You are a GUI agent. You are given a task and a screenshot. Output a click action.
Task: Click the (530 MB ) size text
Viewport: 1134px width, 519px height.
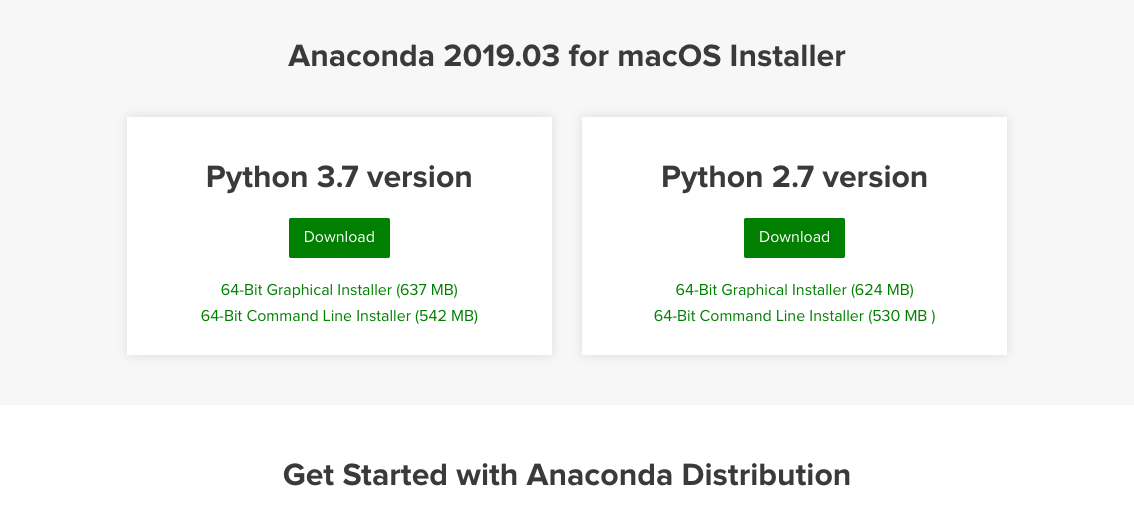tap(902, 316)
